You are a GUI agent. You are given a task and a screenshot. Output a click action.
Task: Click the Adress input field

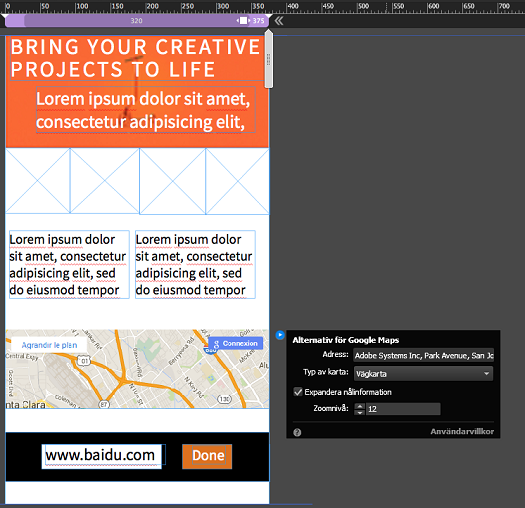pyautogui.click(x=424, y=355)
